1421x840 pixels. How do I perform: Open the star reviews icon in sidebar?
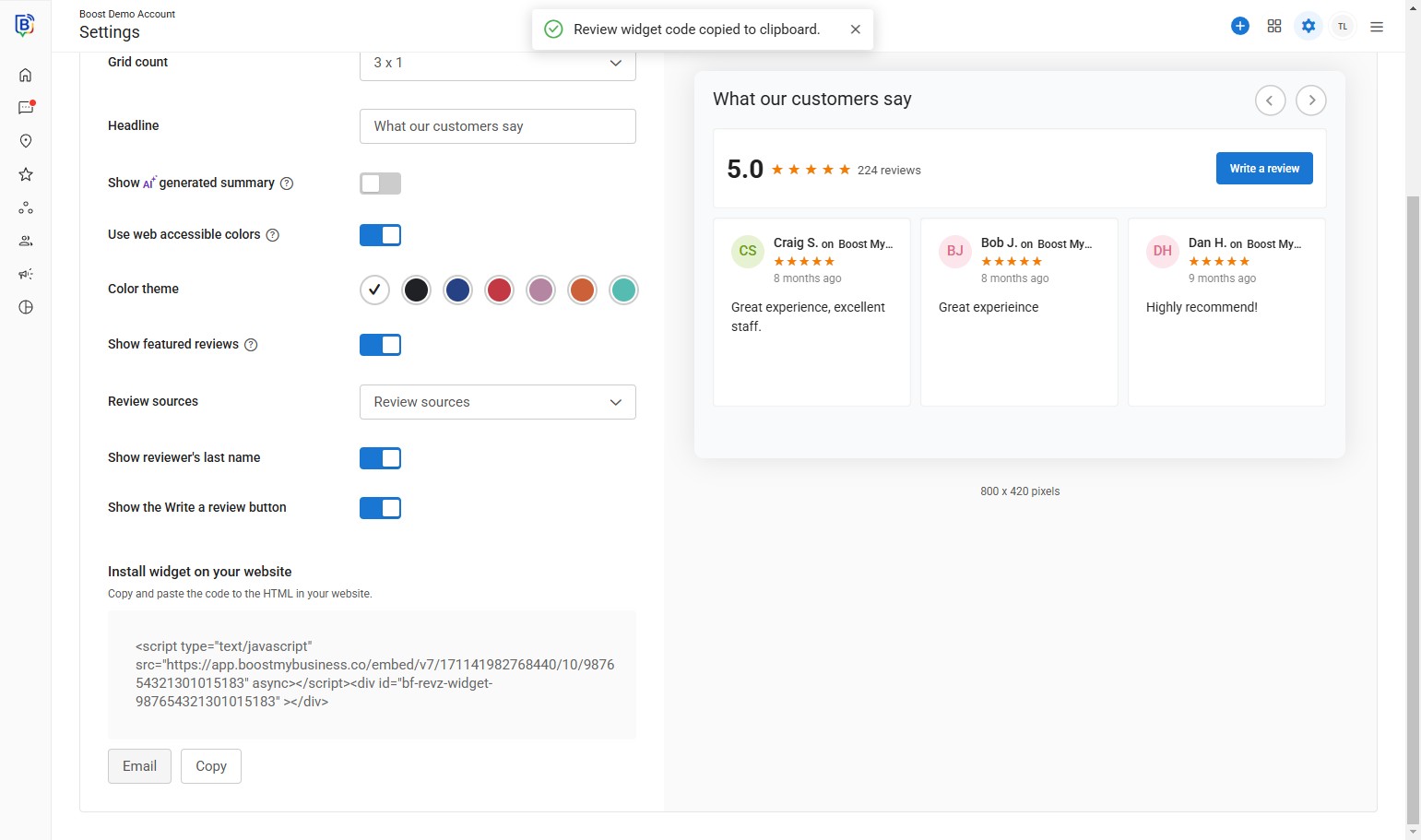pyautogui.click(x=26, y=174)
